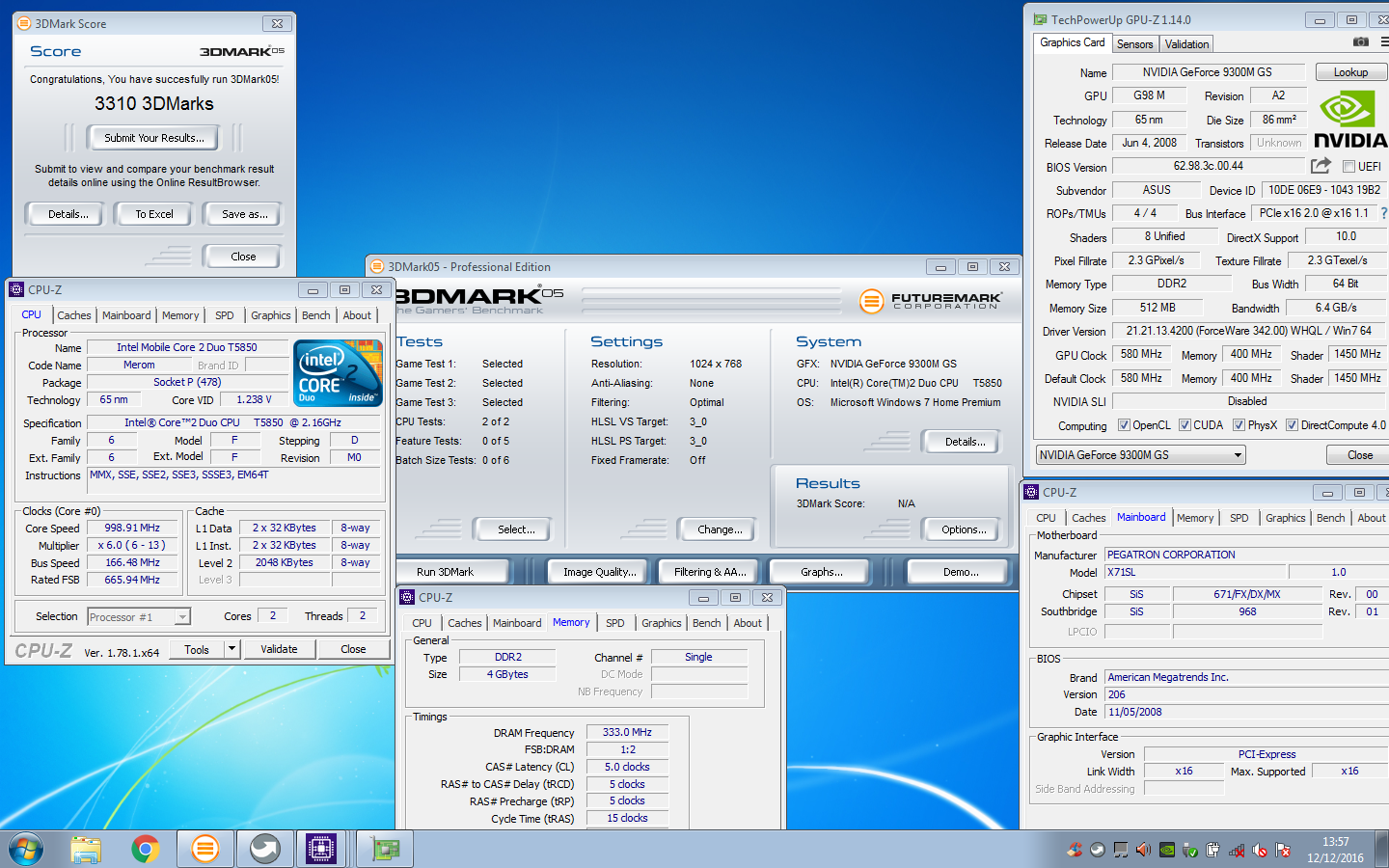Switch to 3DMark orange taskbar icon

coord(204,849)
